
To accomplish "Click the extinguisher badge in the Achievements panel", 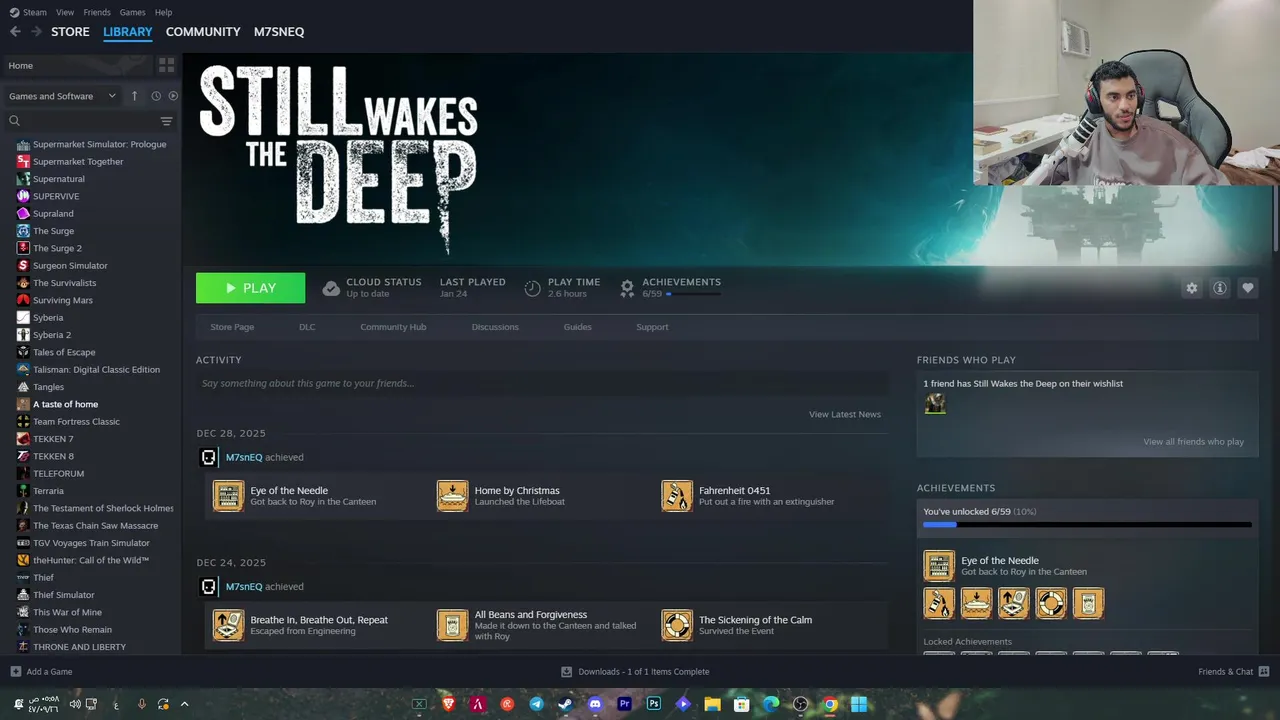I will tap(939, 603).
